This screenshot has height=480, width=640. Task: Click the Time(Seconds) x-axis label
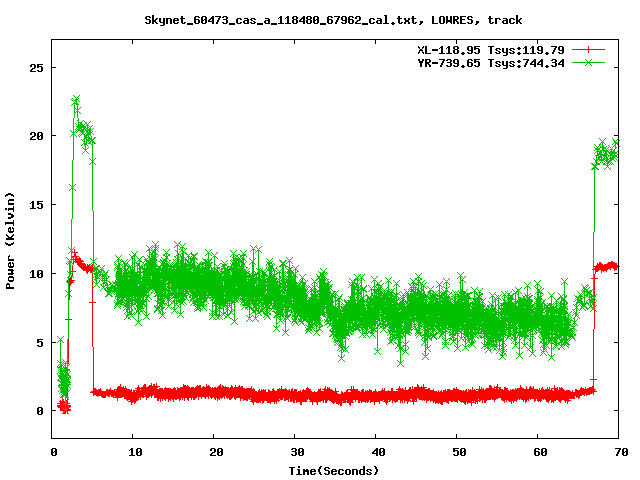(333, 471)
